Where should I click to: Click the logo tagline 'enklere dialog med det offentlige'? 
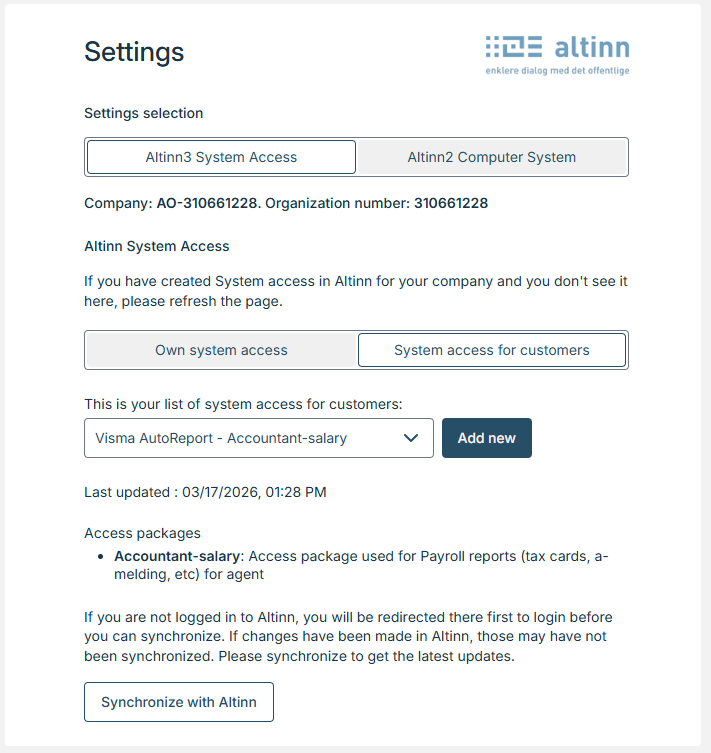(557, 71)
